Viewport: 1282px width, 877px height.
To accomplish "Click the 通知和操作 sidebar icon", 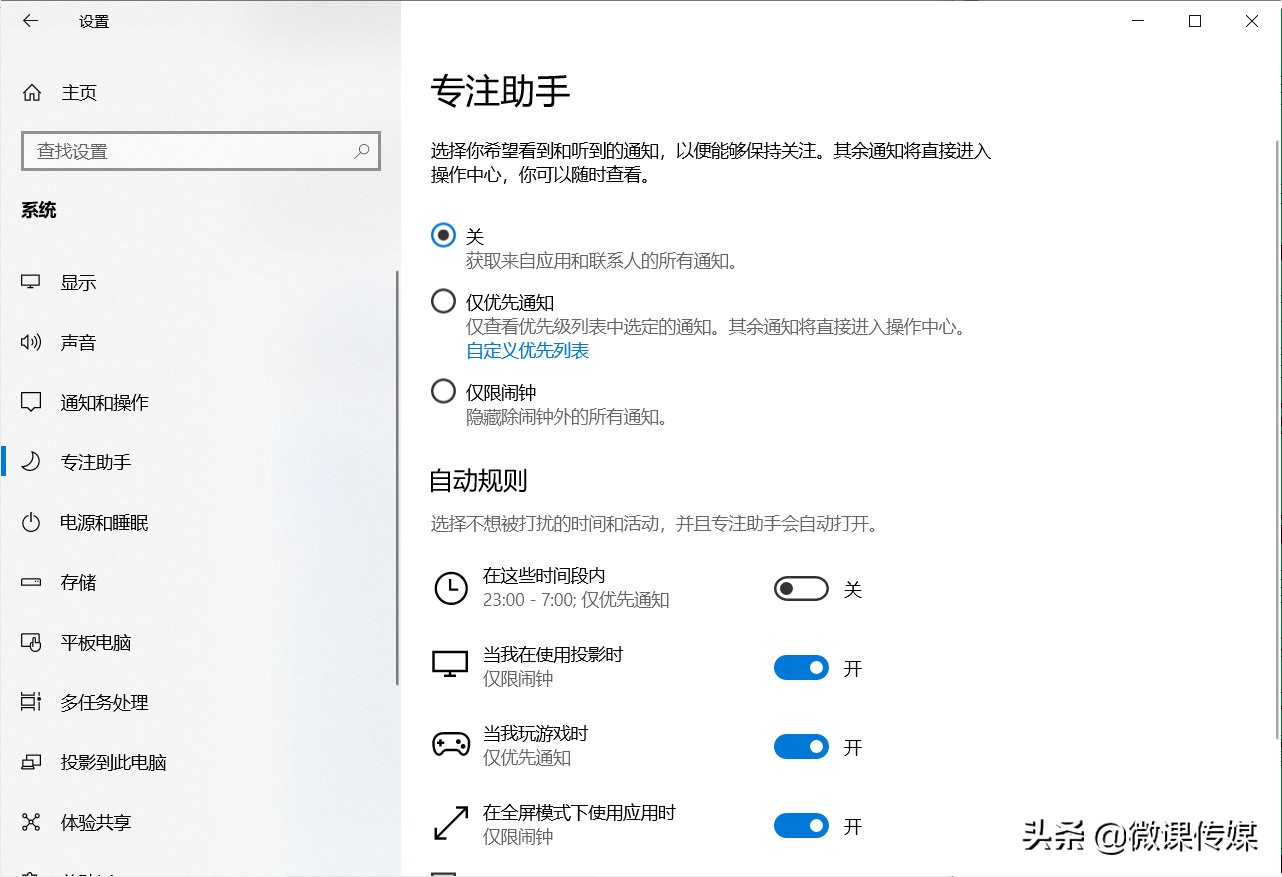I will (31, 402).
